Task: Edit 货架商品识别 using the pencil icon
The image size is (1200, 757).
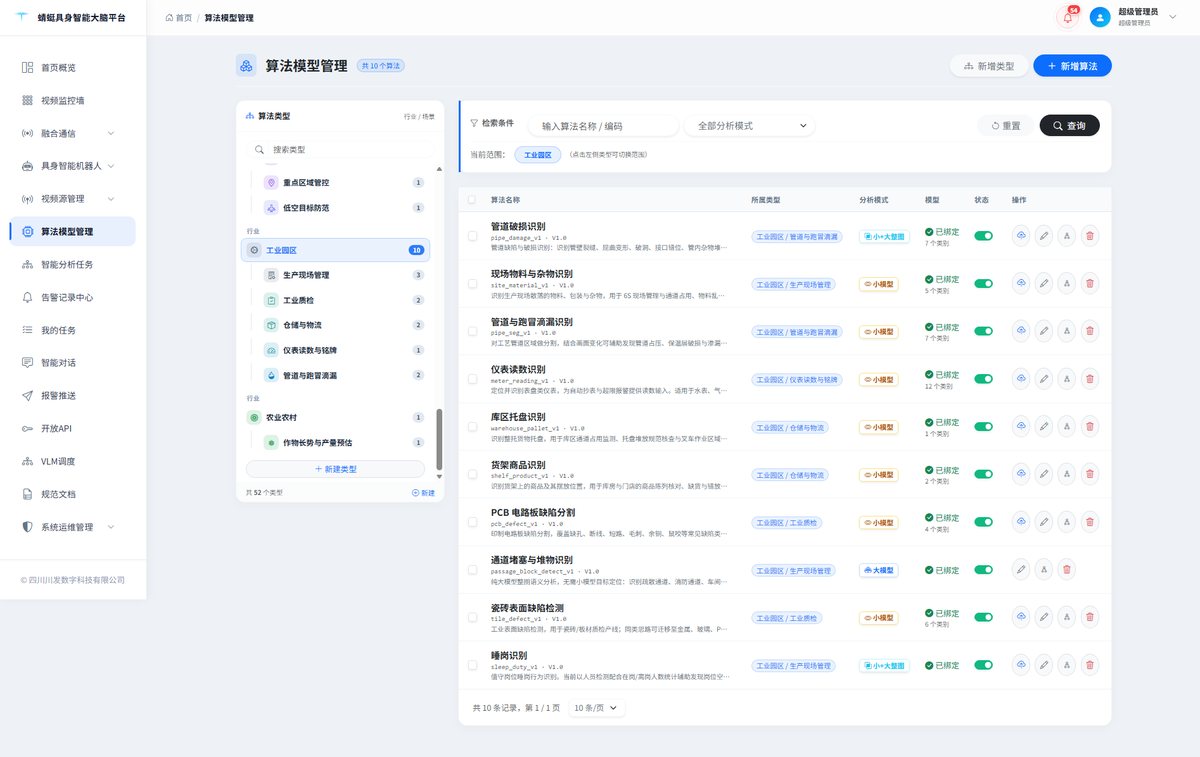Action: click(x=1044, y=474)
